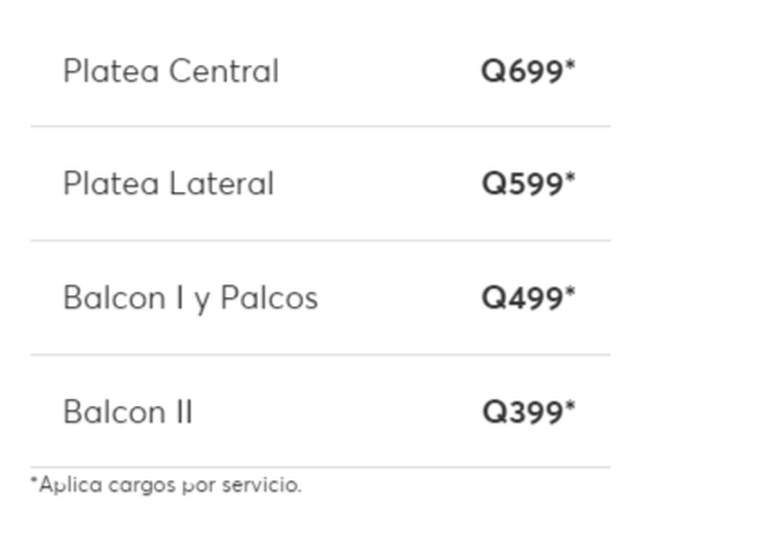Select the Balcon I y Palcos label
The height and width of the screenshot is (535, 765).
[191, 298]
